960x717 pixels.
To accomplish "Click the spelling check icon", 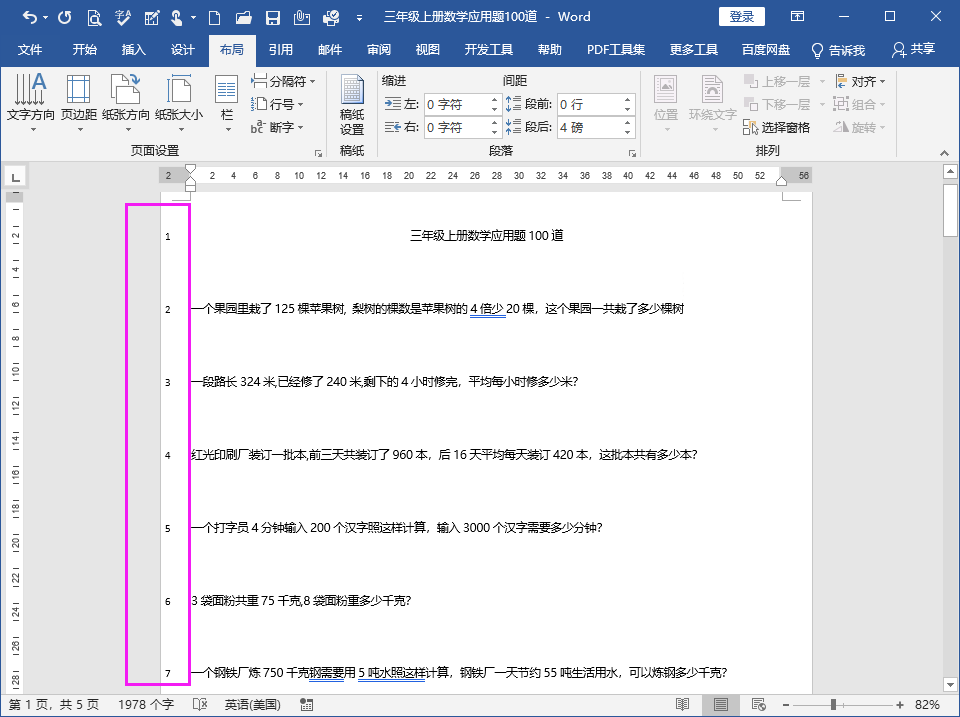I will 122,17.
